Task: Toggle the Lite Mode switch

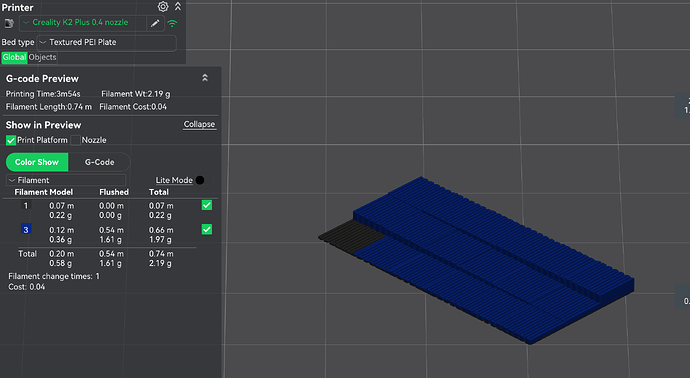Action: tap(204, 180)
